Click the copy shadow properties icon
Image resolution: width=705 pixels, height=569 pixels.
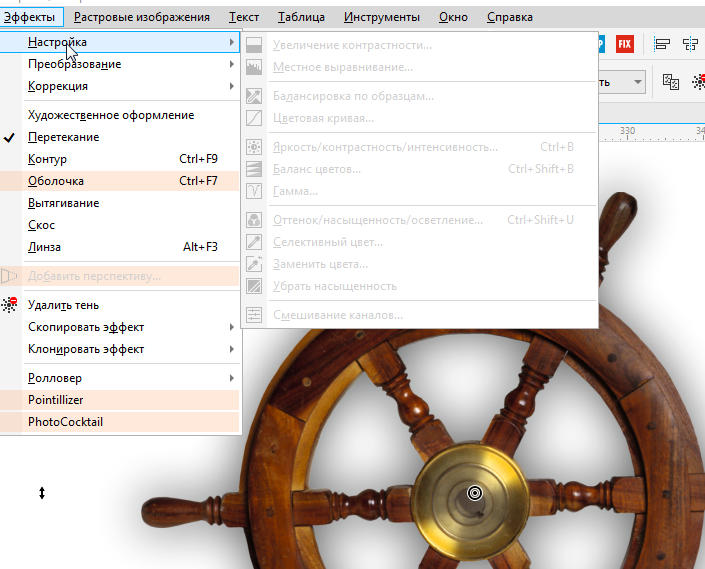pos(670,82)
